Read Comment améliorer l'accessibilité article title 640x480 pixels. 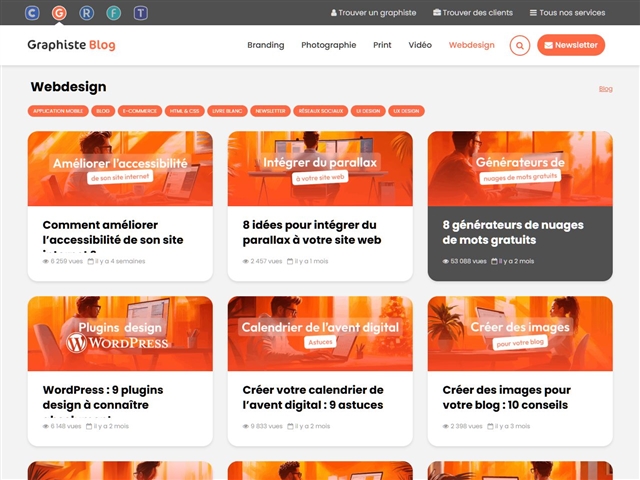click(113, 236)
